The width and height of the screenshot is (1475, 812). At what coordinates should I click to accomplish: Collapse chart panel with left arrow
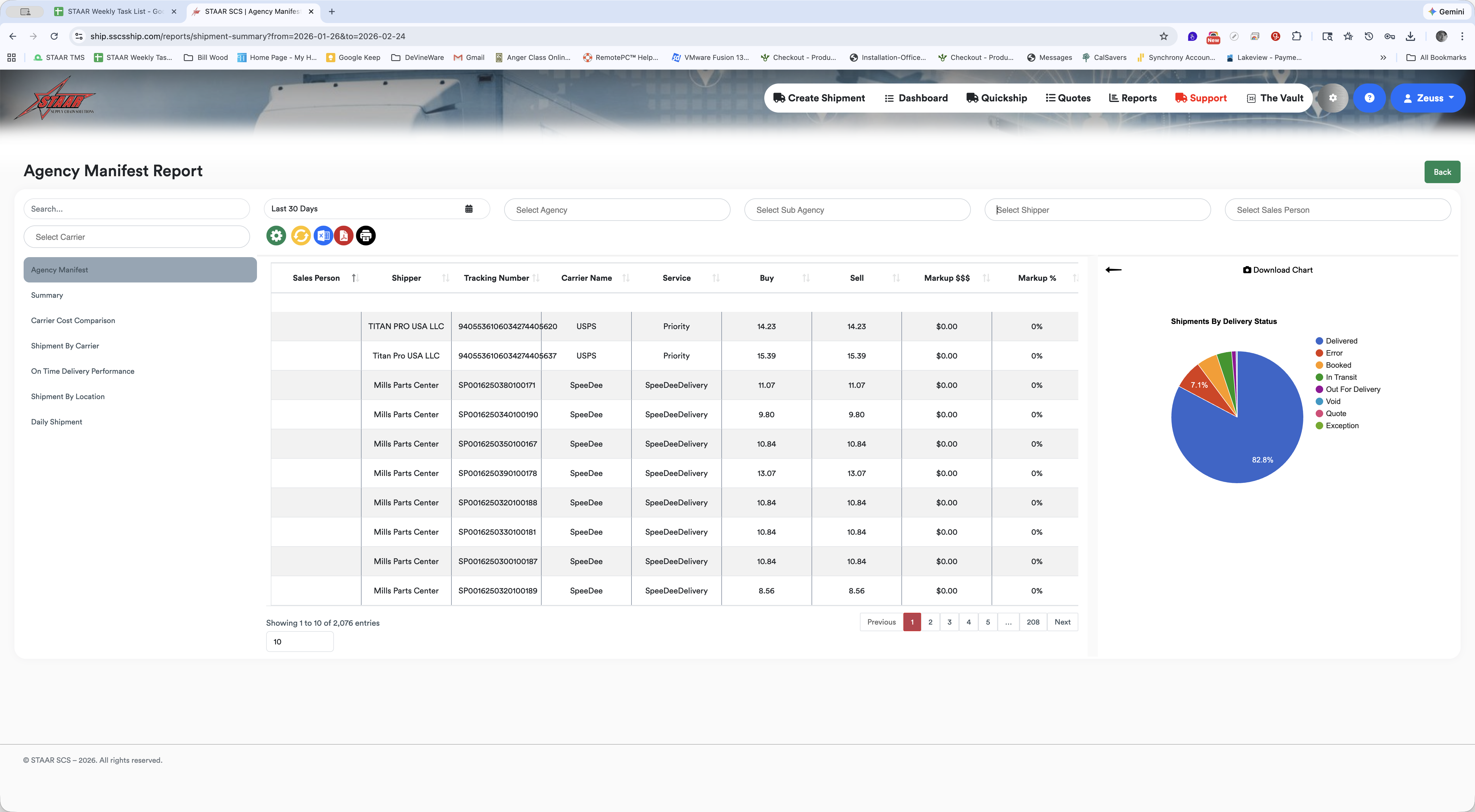[x=1113, y=270]
